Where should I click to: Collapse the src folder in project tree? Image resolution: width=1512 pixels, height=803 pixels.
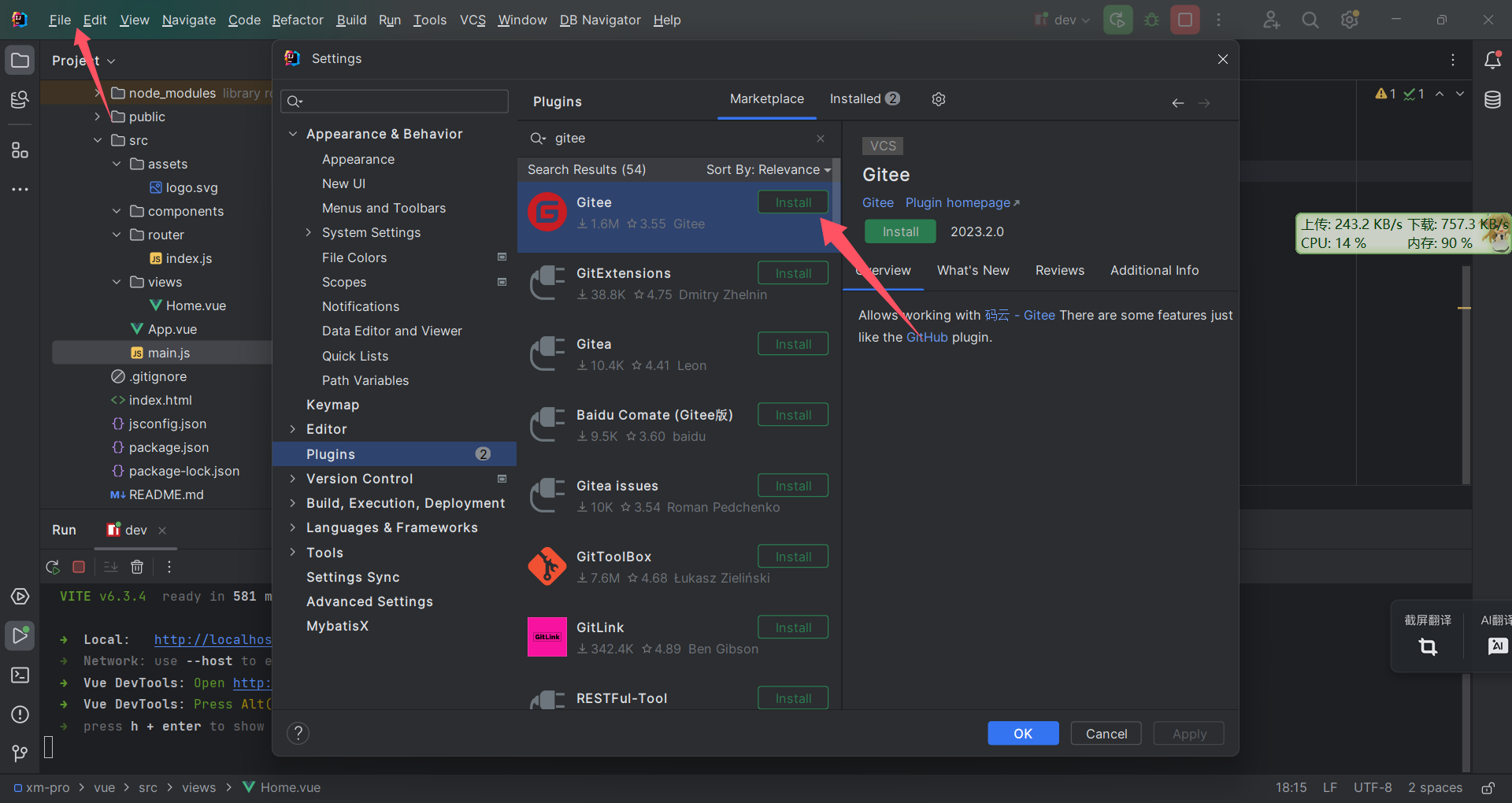pyautogui.click(x=98, y=140)
